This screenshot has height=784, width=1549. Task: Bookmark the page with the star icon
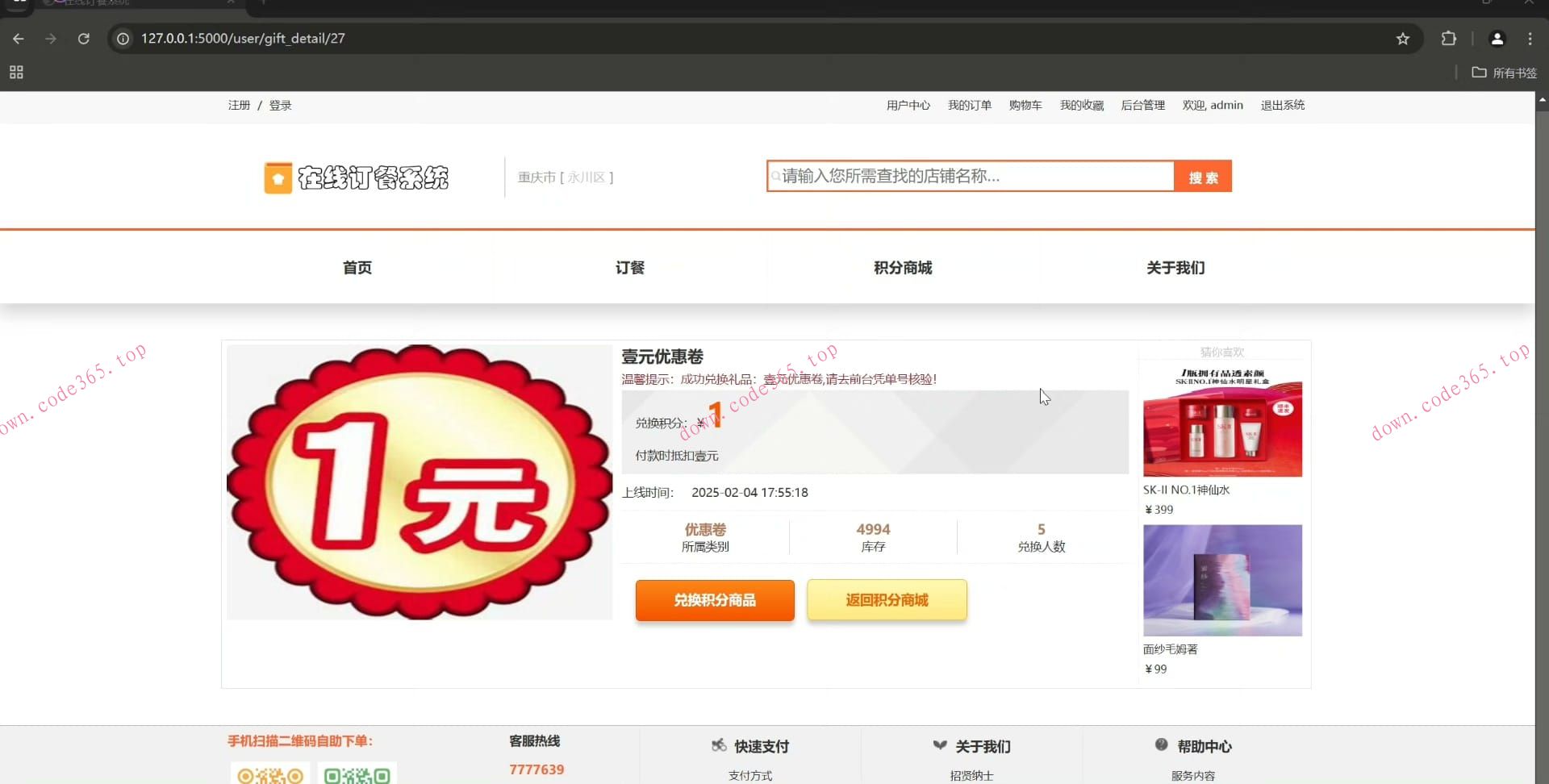(x=1403, y=39)
